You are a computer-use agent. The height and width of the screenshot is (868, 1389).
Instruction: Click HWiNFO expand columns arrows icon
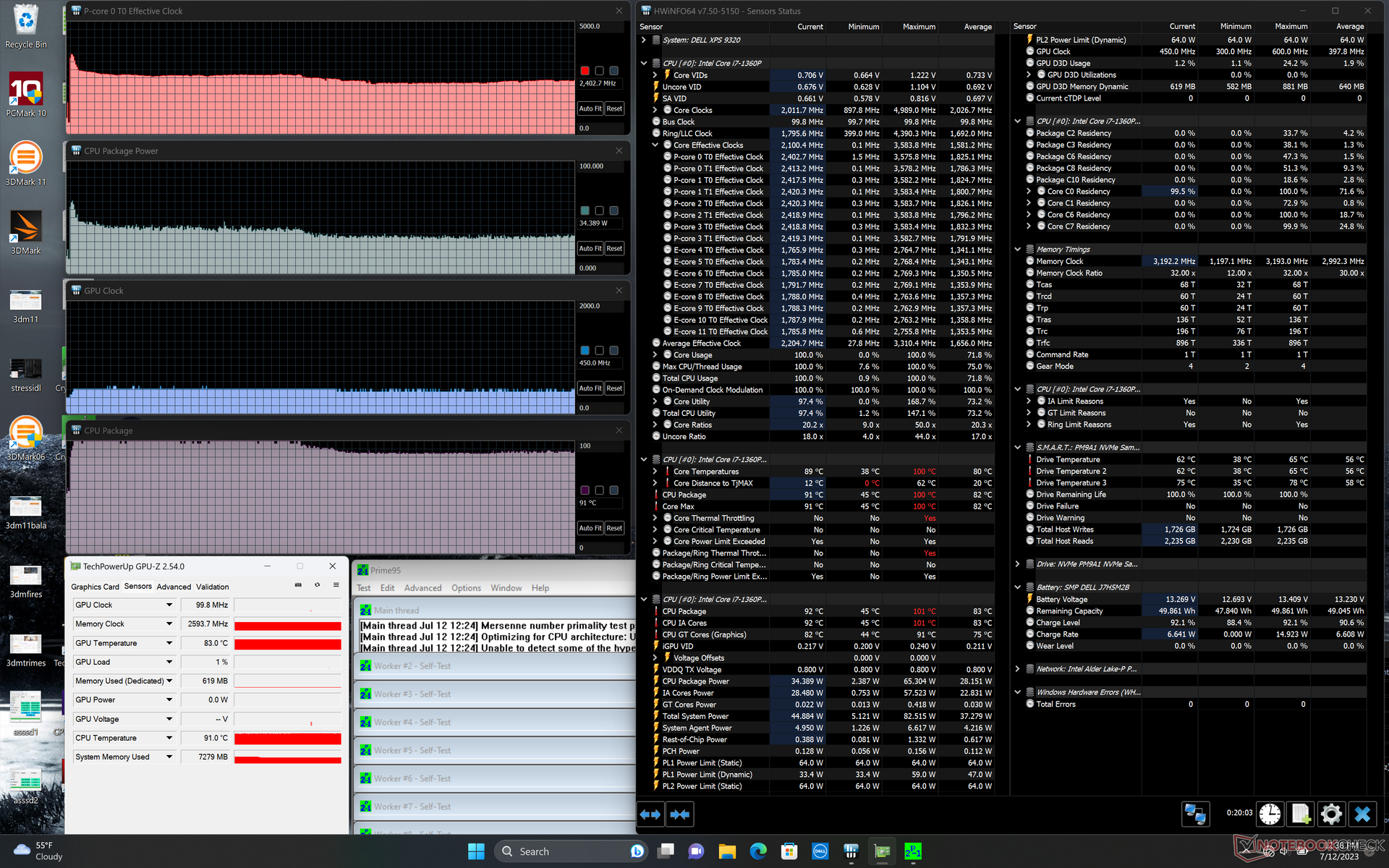650,814
